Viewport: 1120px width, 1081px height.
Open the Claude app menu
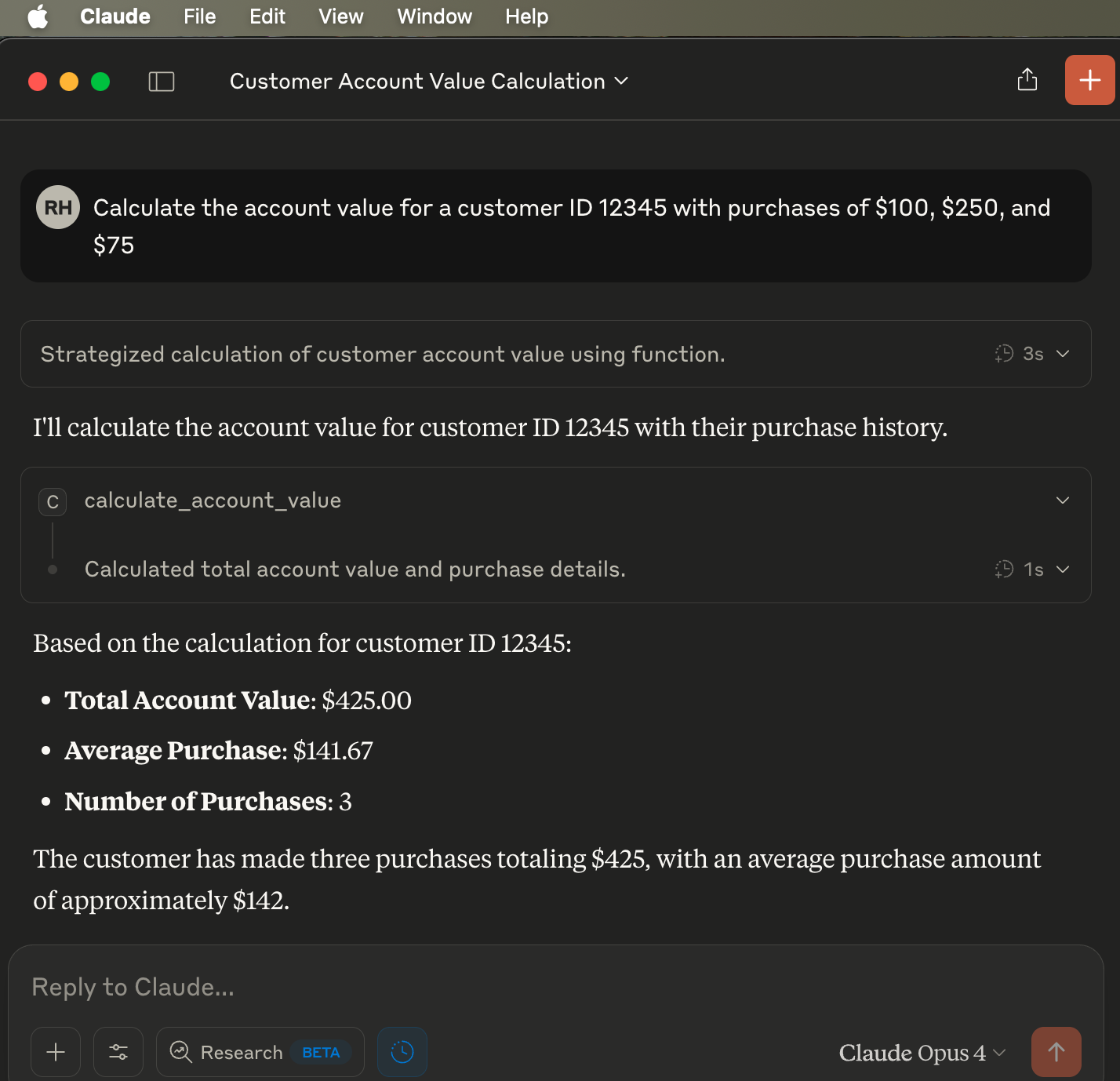115,16
